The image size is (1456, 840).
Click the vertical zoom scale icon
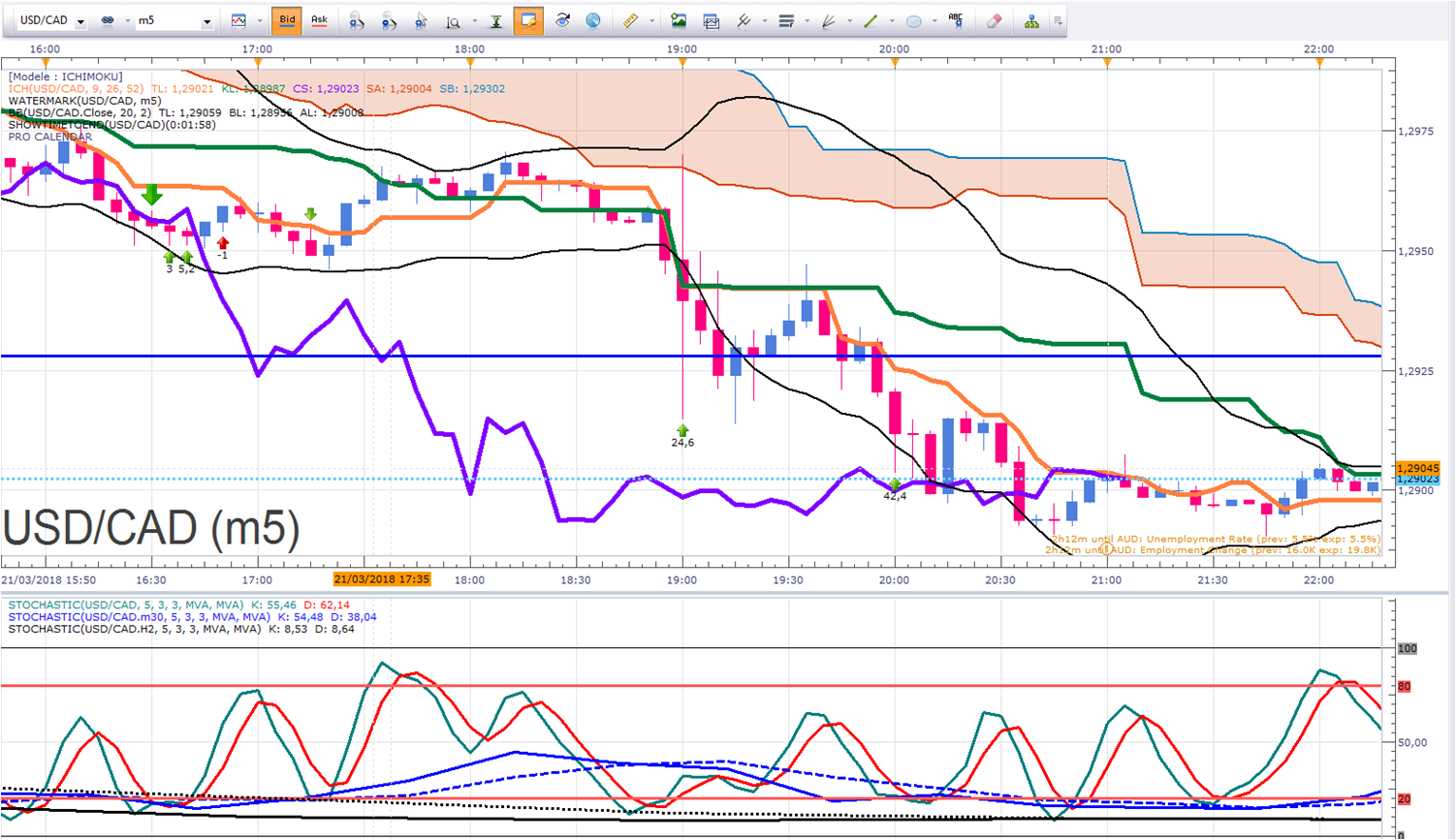453,21
